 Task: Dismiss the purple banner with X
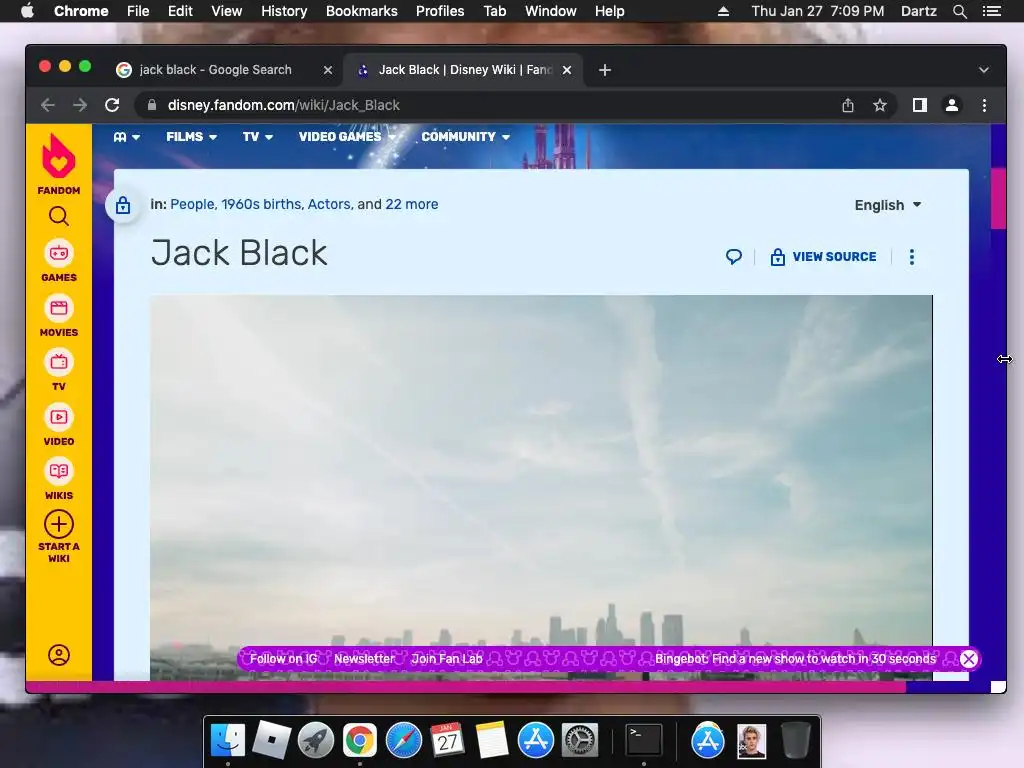click(968, 659)
